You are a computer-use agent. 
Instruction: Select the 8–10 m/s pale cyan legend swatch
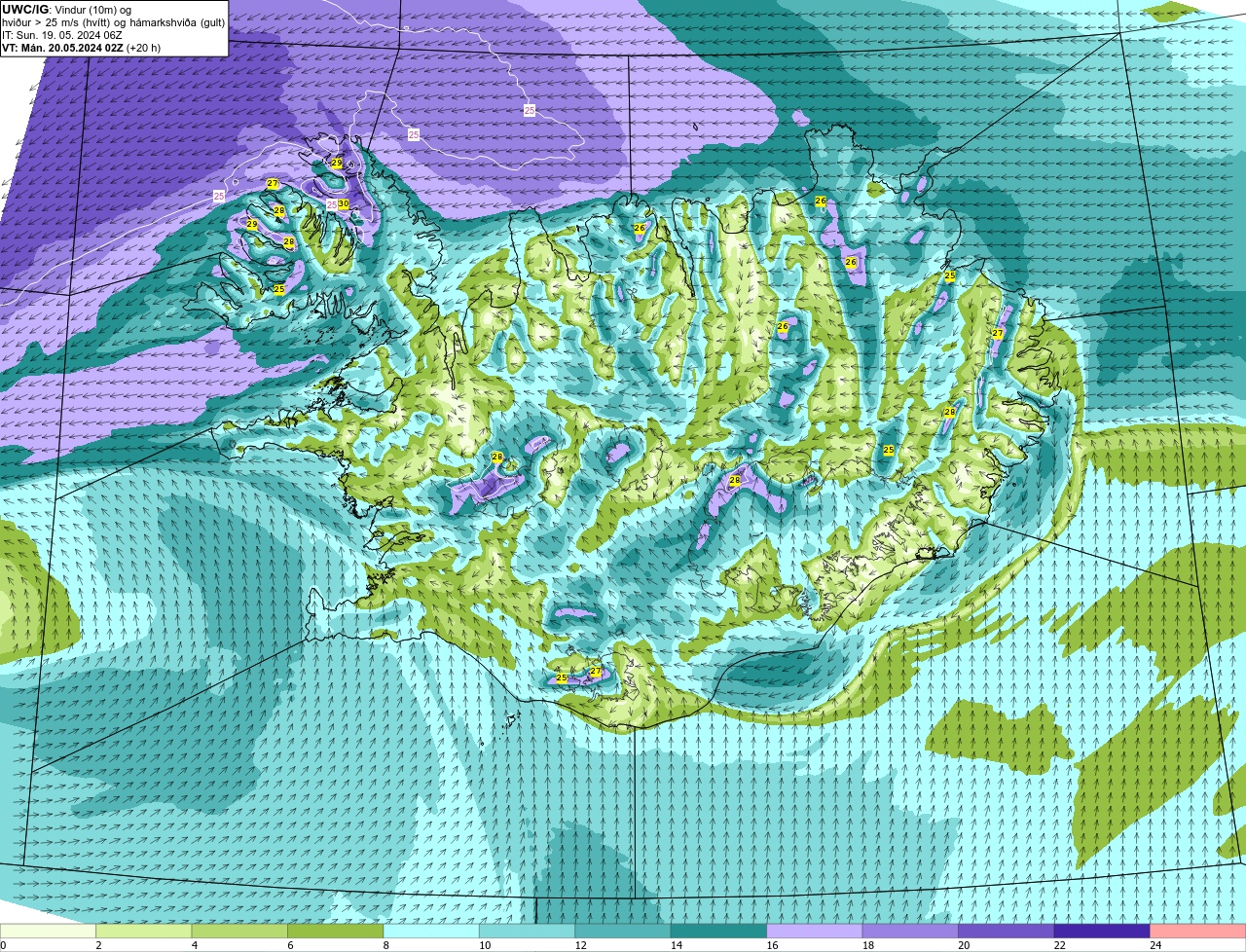point(431,931)
